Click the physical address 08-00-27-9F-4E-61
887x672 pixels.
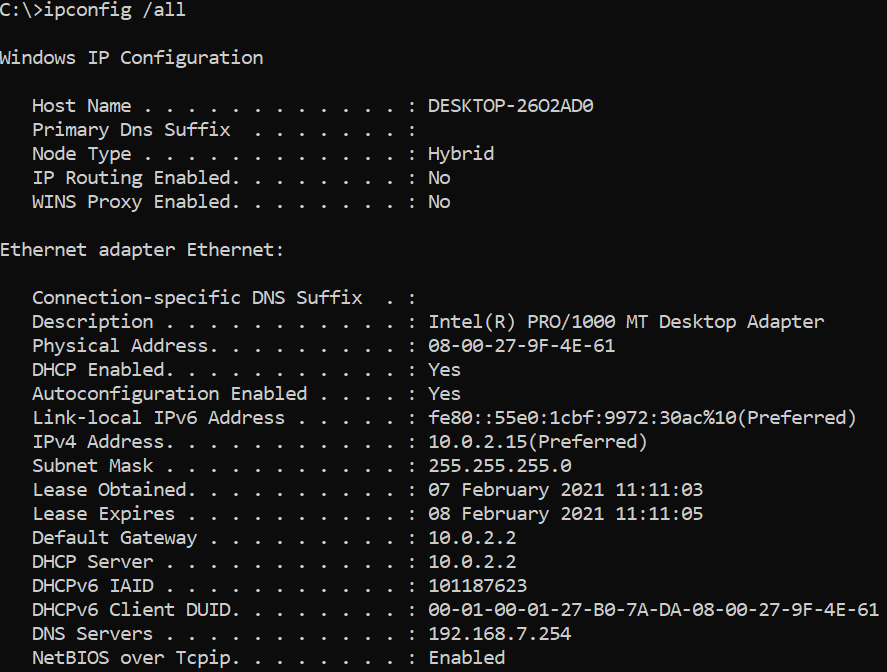[522, 346]
